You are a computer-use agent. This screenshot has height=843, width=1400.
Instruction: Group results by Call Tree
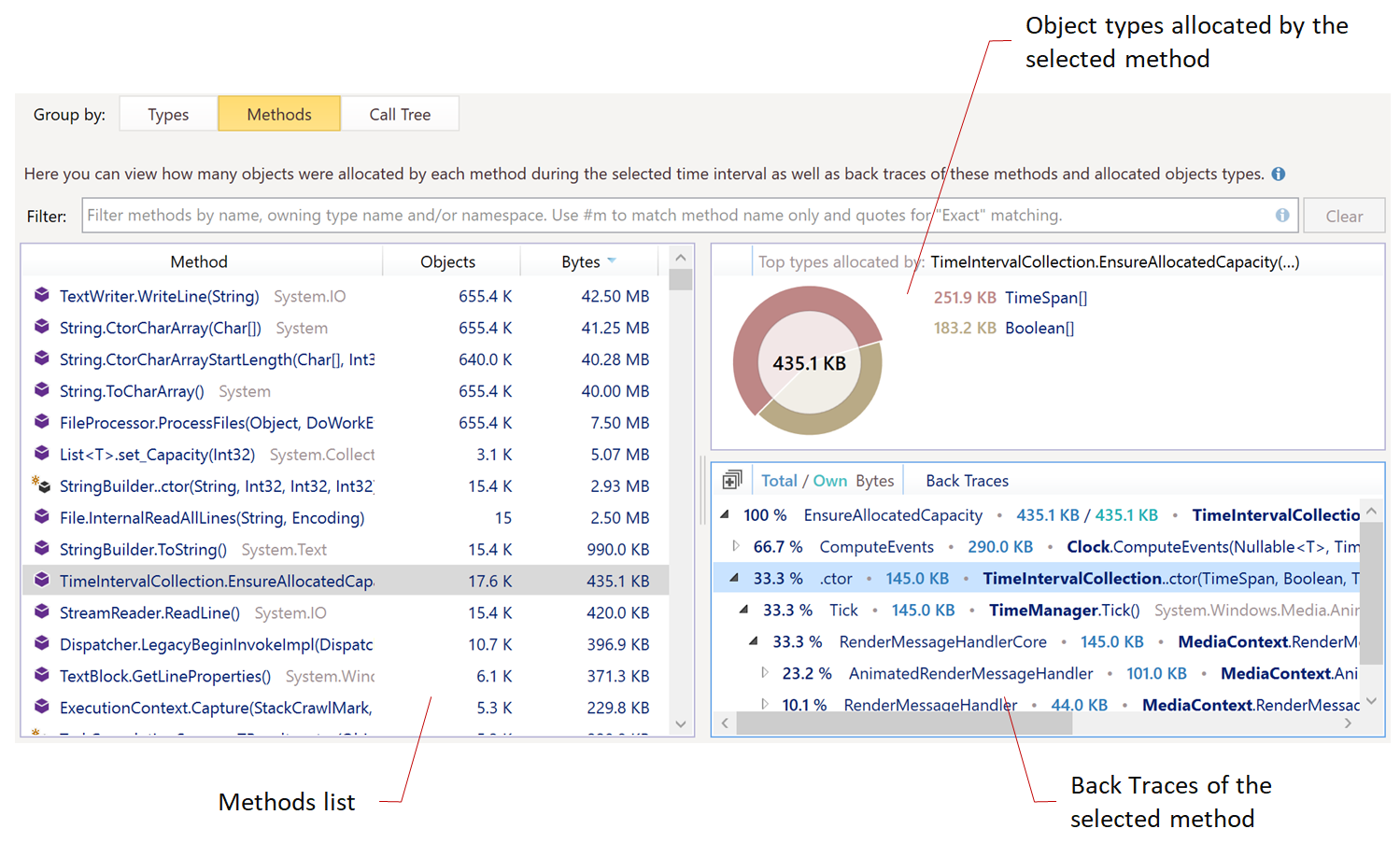pyautogui.click(x=400, y=115)
